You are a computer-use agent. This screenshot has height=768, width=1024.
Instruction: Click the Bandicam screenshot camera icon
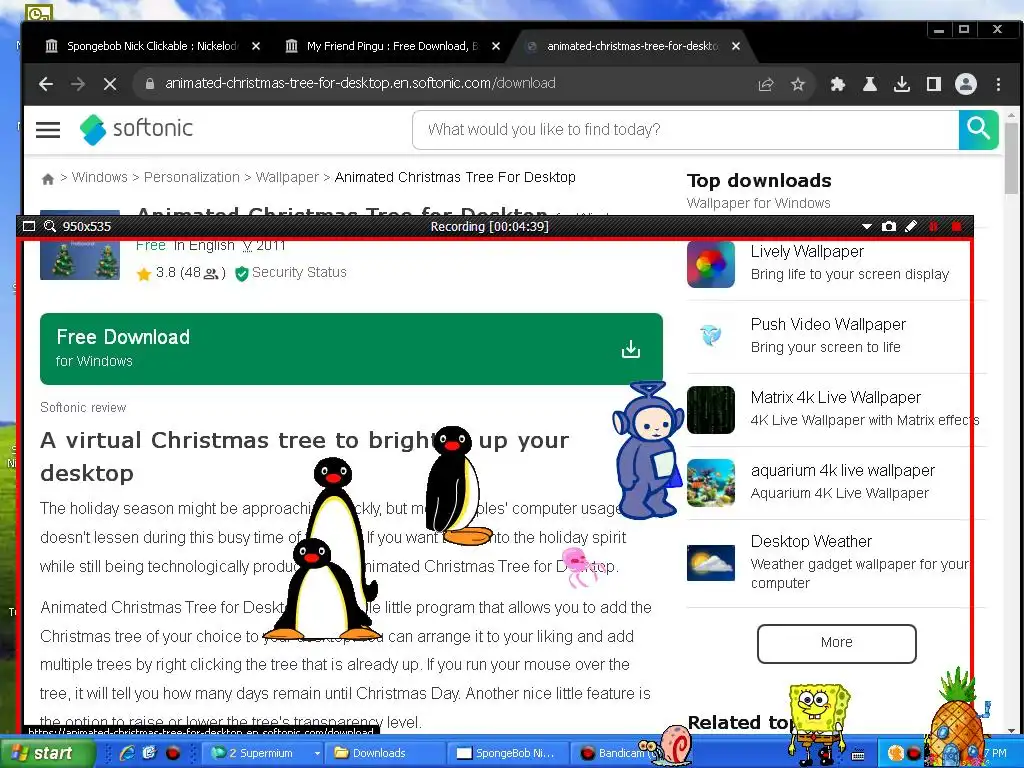point(888,226)
